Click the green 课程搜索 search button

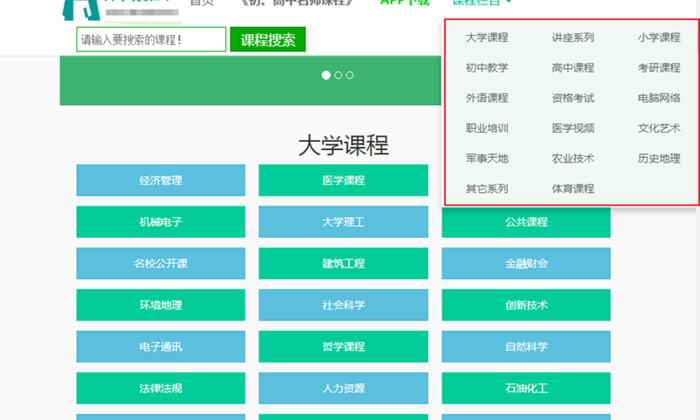(x=268, y=39)
